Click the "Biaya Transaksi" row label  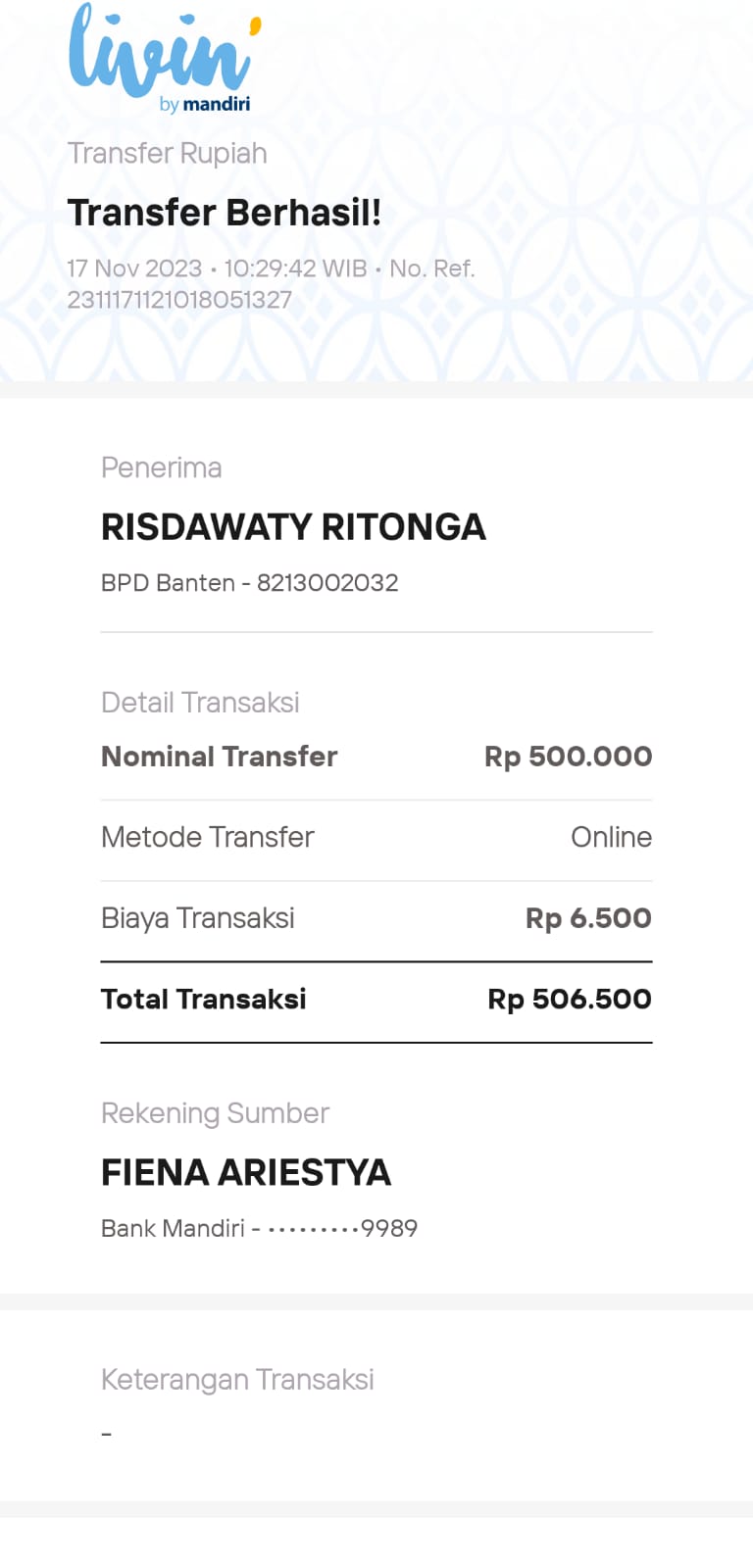(197, 918)
